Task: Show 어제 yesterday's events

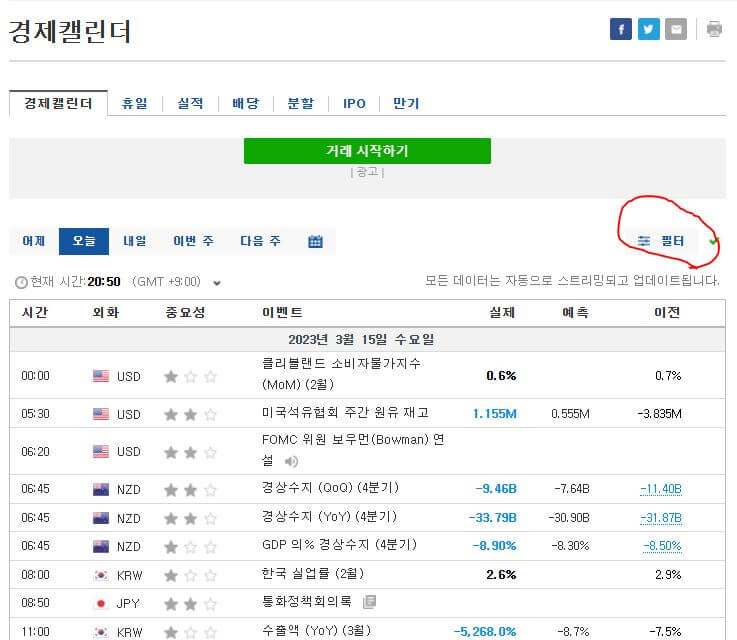Action: 34,241
